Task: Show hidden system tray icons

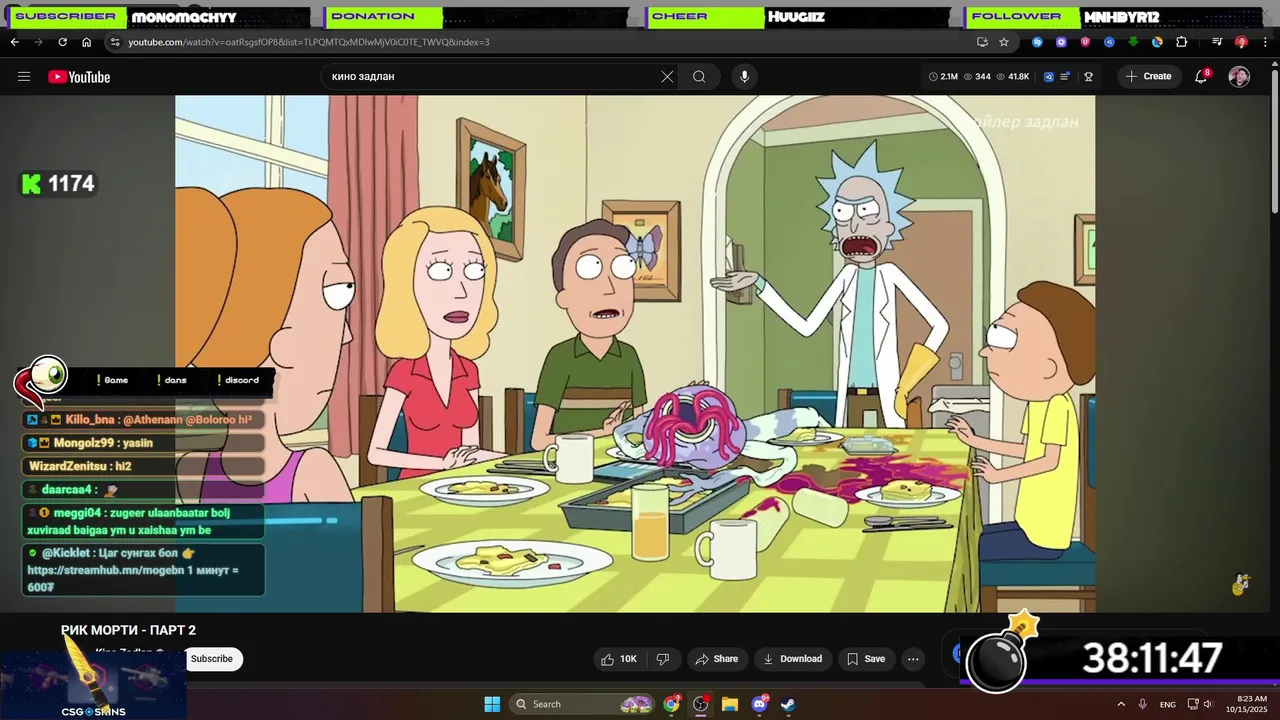Action: (x=1120, y=704)
